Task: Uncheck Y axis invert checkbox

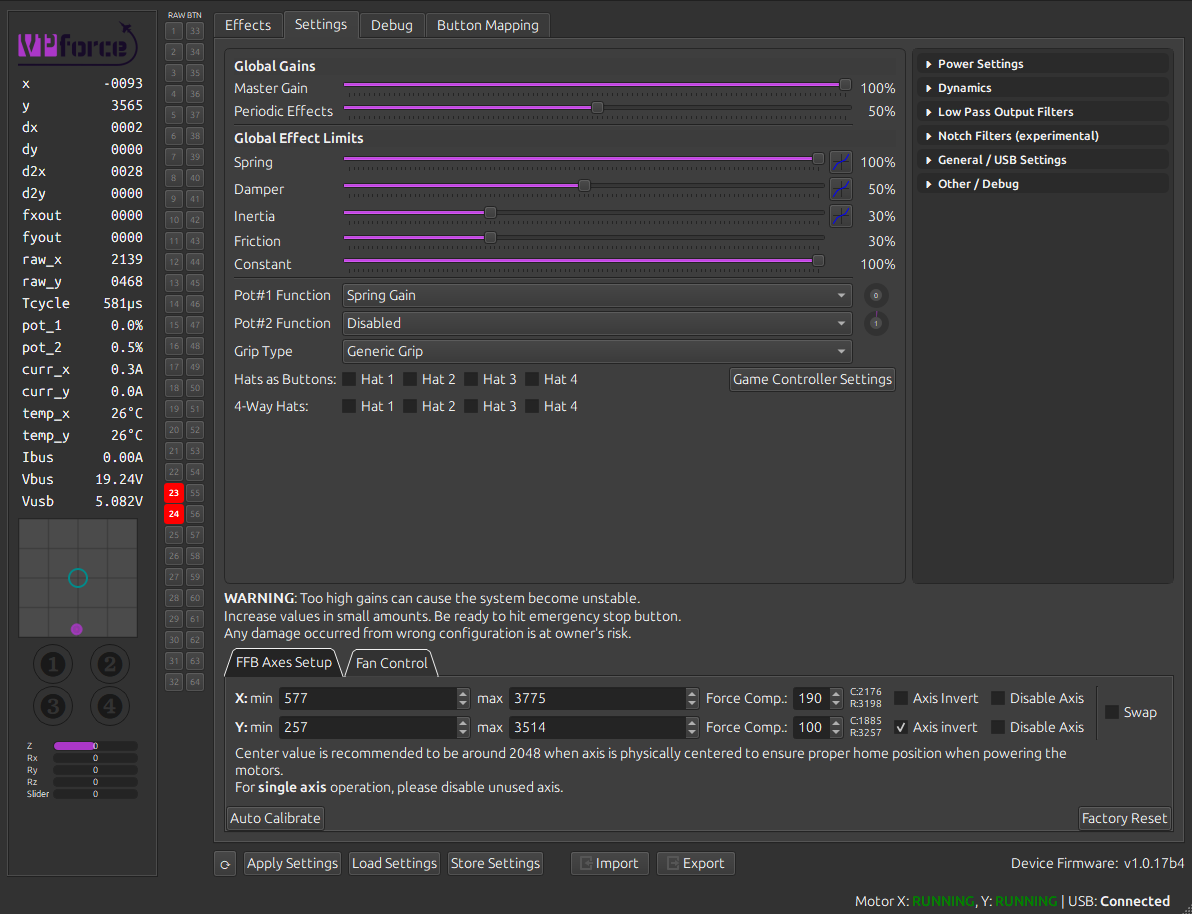Action: pyautogui.click(x=901, y=727)
